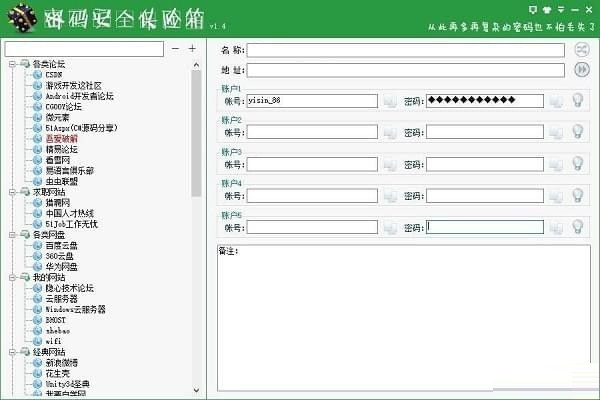Click the copy icon after 账户1 username field
The width and height of the screenshot is (600, 400).
(x=390, y=100)
